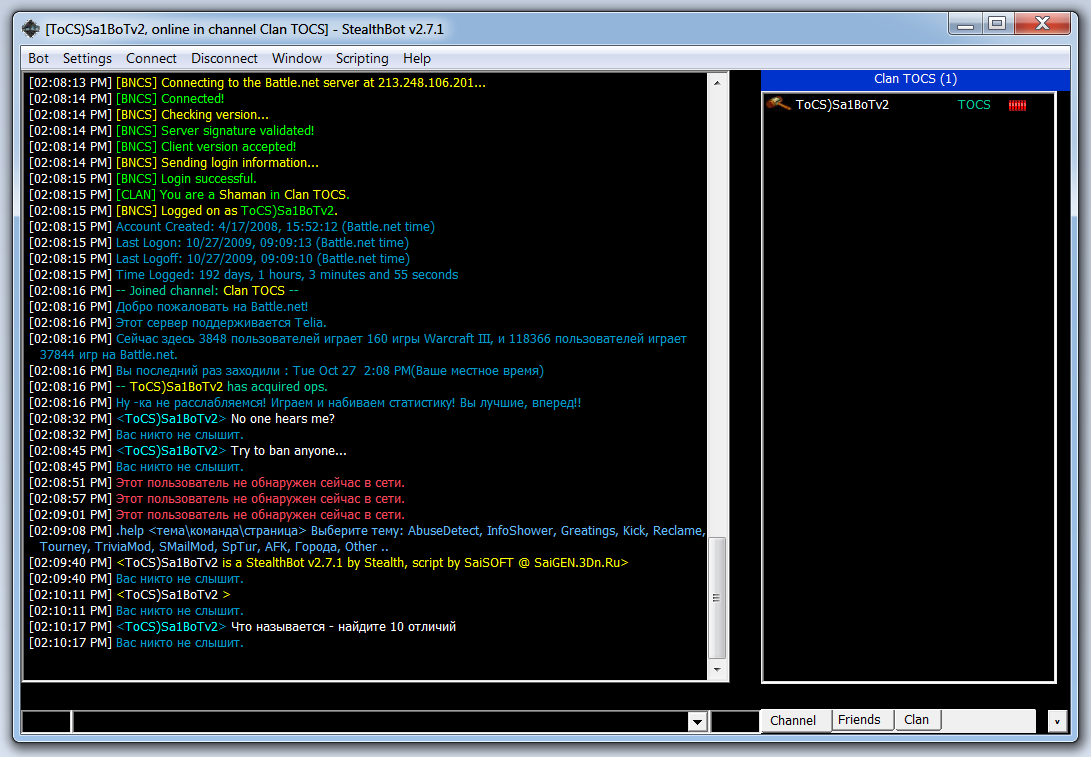
Task: Click the StealthBot icon in the title bar
Action: (31, 29)
